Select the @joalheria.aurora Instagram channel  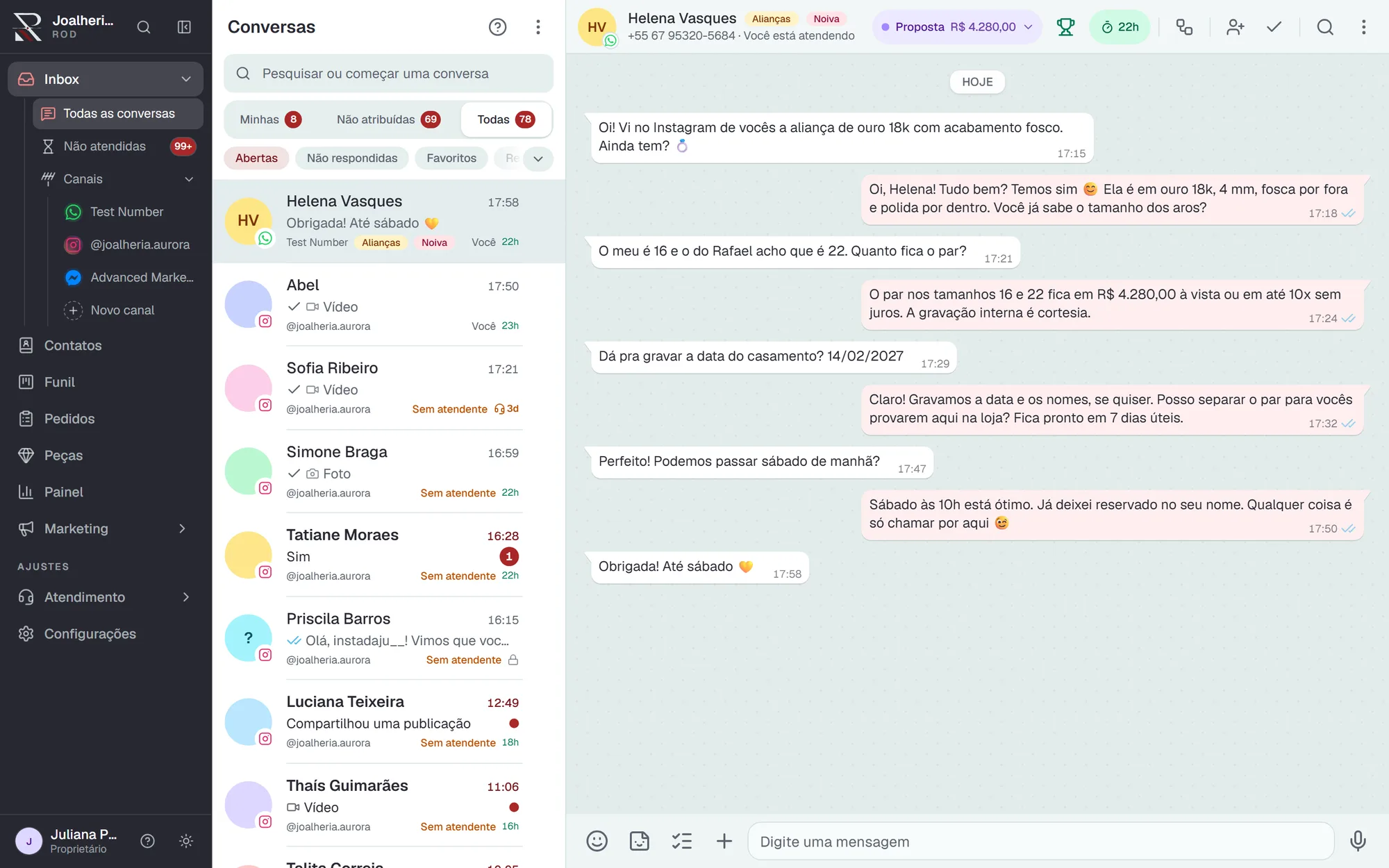point(130,244)
